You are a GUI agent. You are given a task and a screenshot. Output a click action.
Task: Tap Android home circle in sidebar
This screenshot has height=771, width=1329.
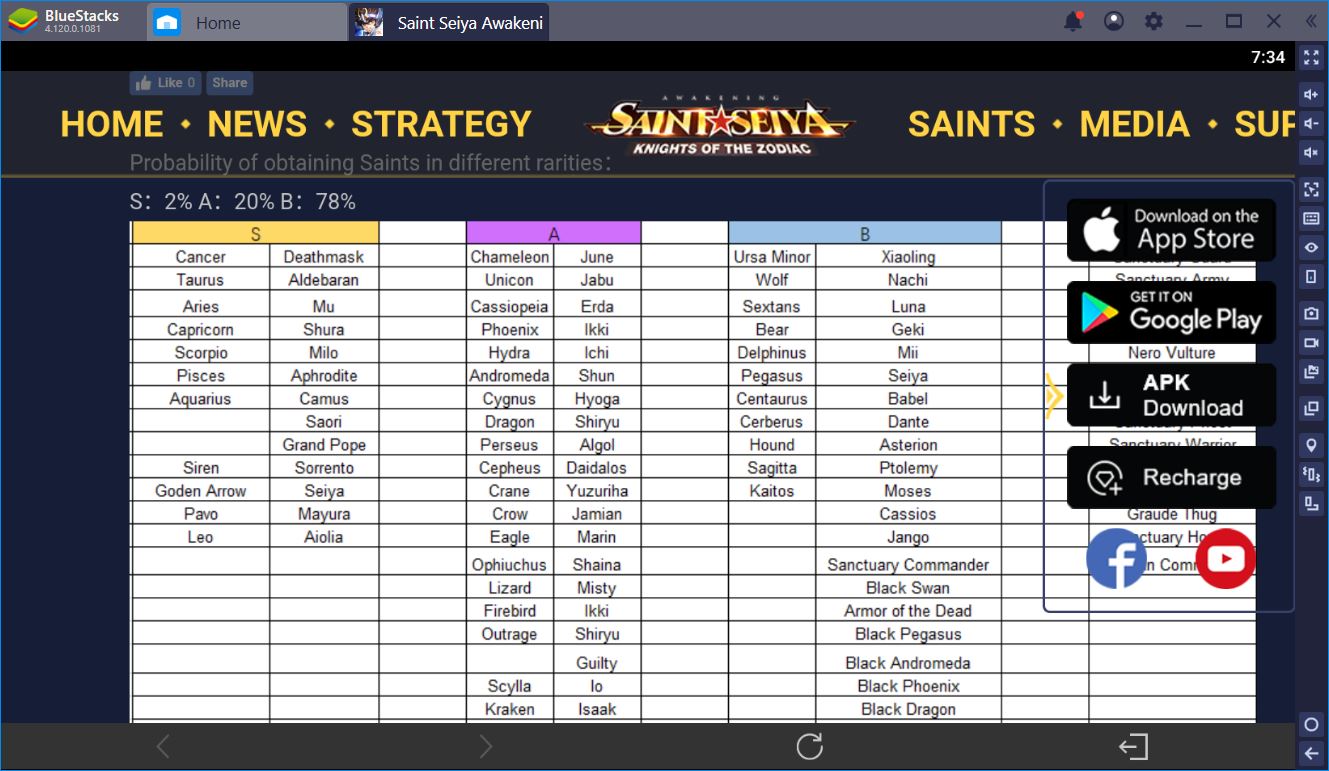pyautogui.click(x=1311, y=724)
